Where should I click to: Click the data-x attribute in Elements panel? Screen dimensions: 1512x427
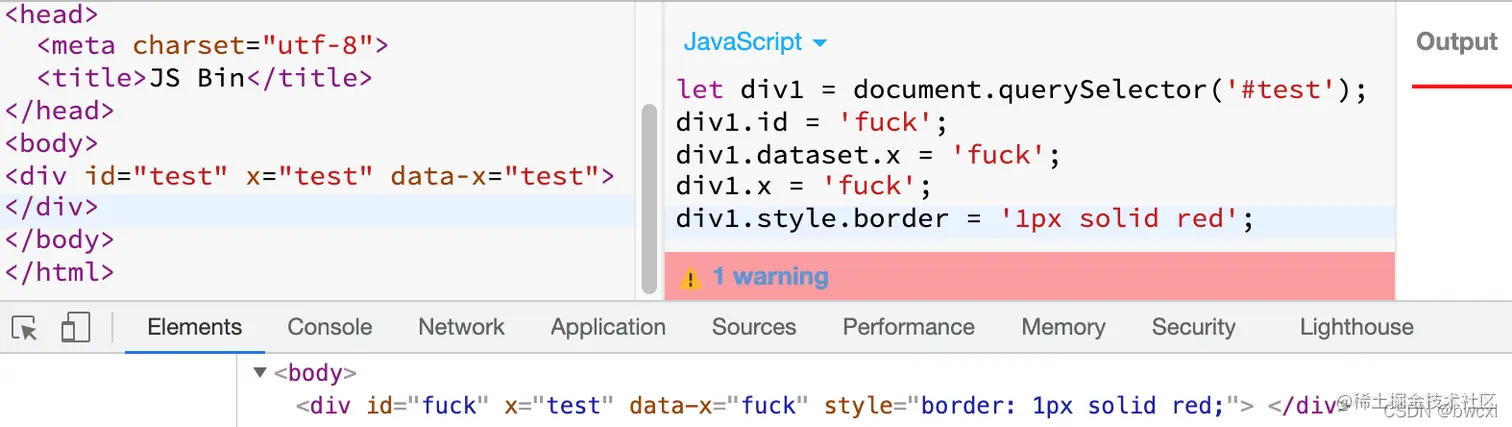[x=718, y=406]
